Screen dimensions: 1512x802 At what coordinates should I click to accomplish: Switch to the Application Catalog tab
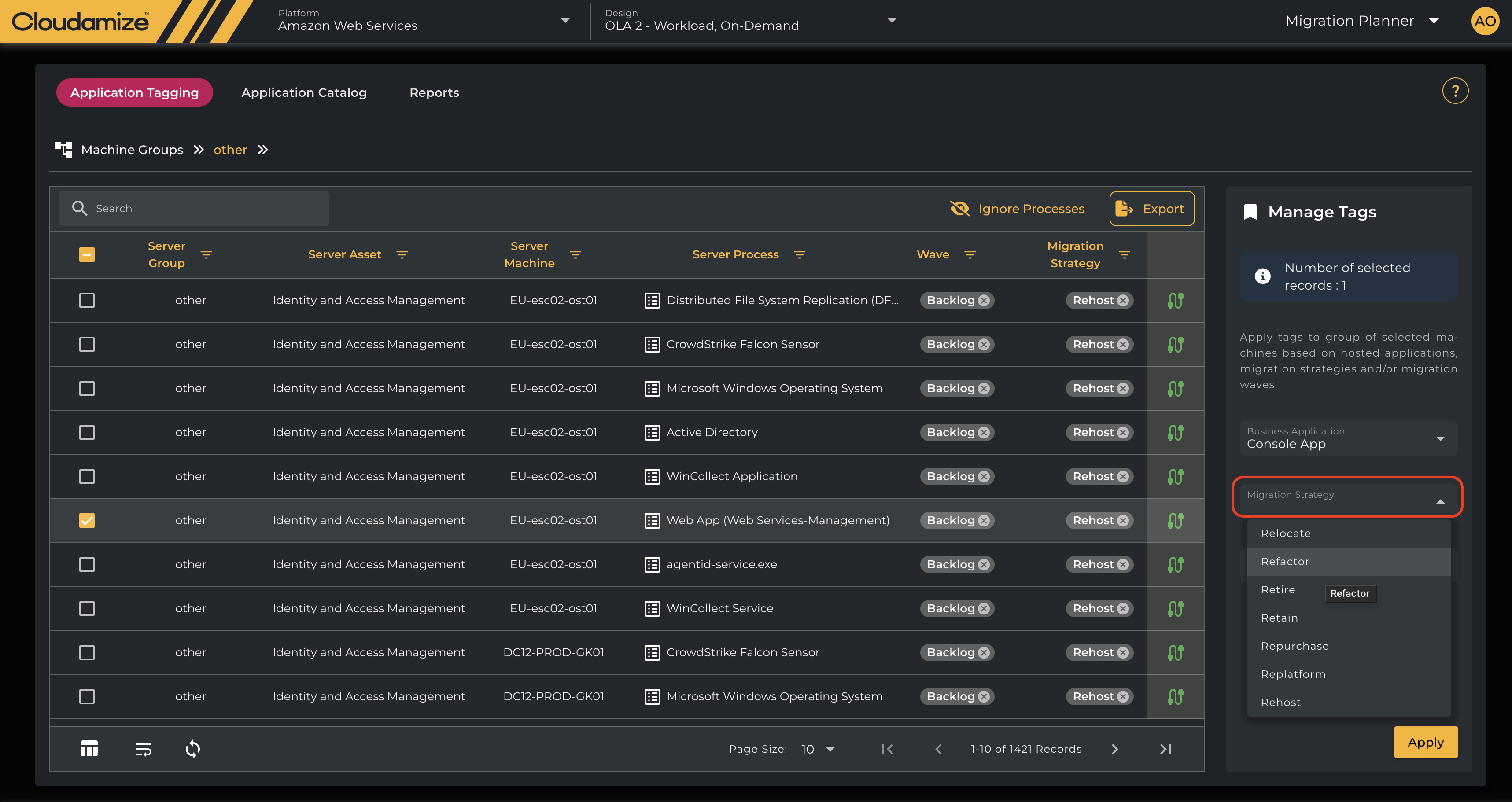pyautogui.click(x=303, y=93)
